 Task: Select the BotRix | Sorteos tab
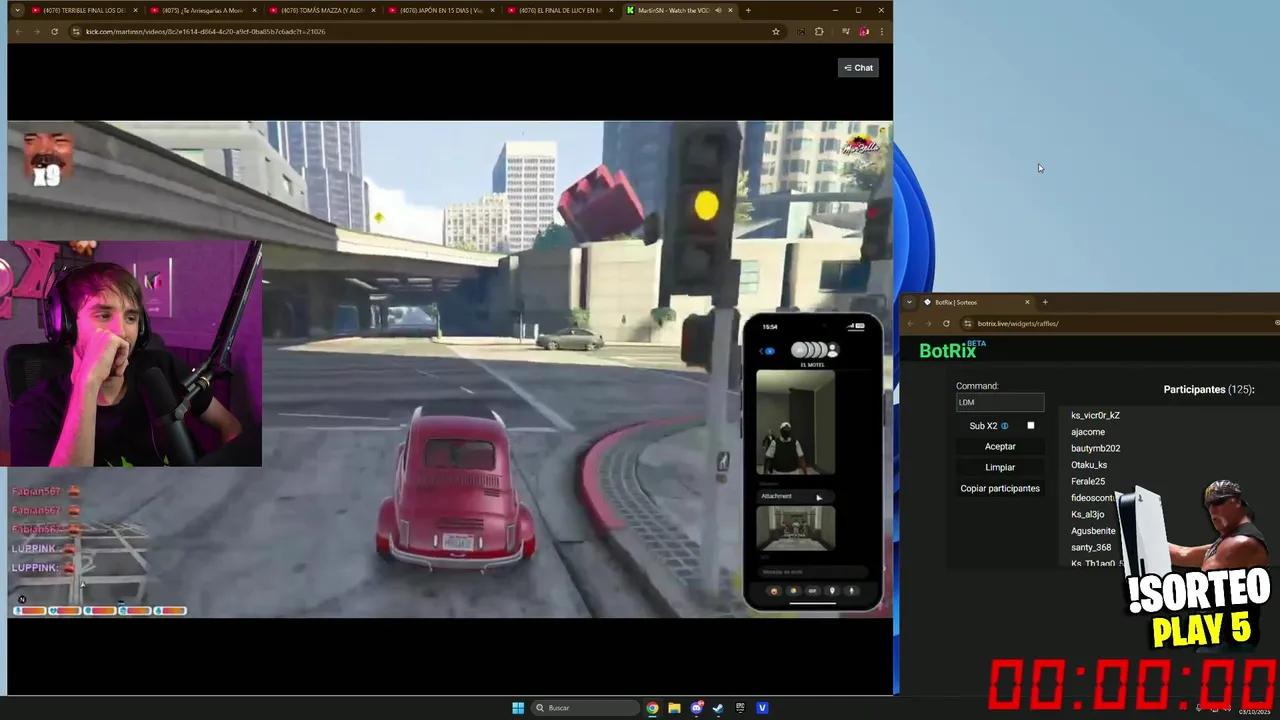[x=976, y=302]
